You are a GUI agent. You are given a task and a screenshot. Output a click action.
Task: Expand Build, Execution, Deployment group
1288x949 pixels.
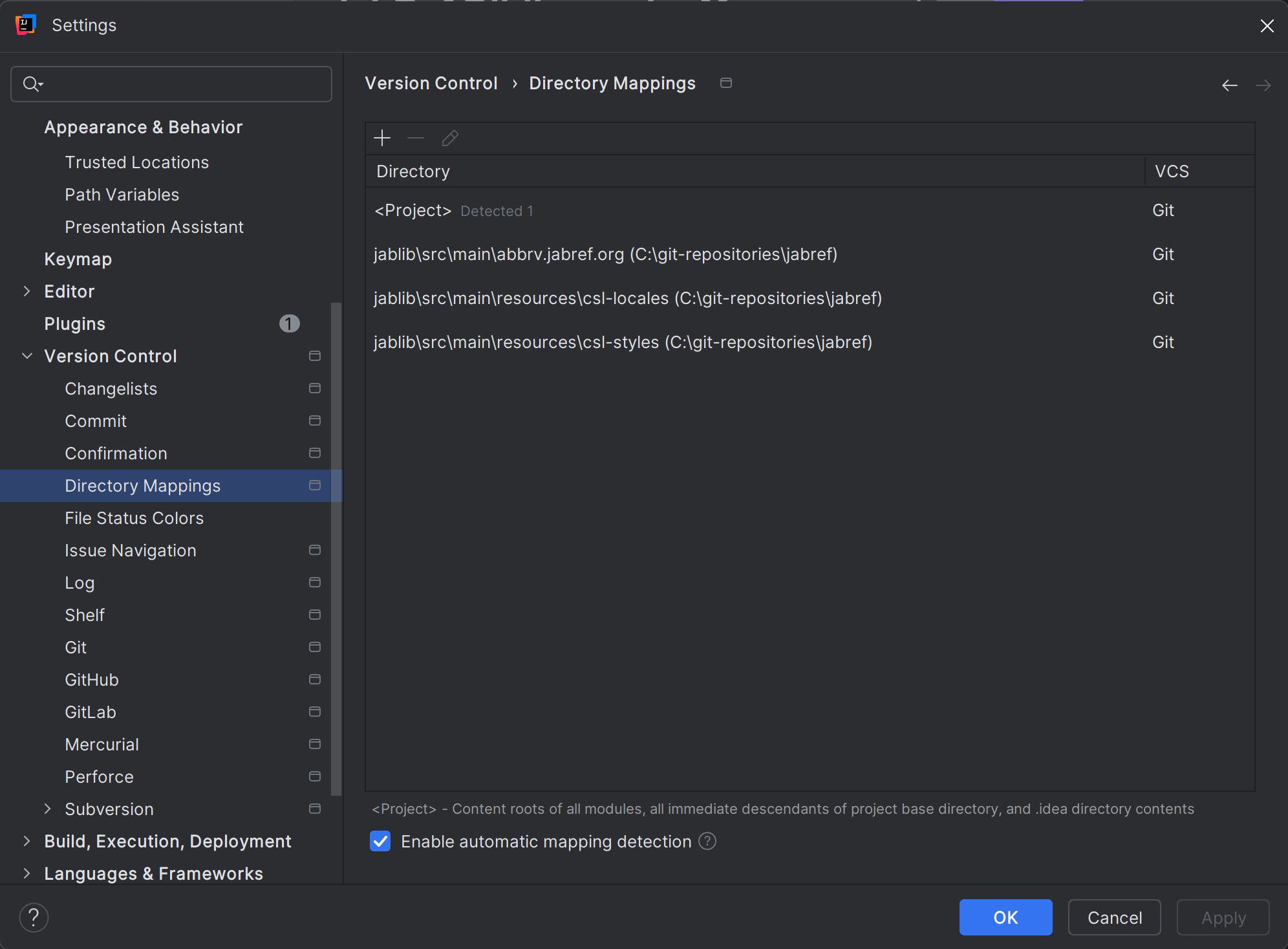(27, 841)
